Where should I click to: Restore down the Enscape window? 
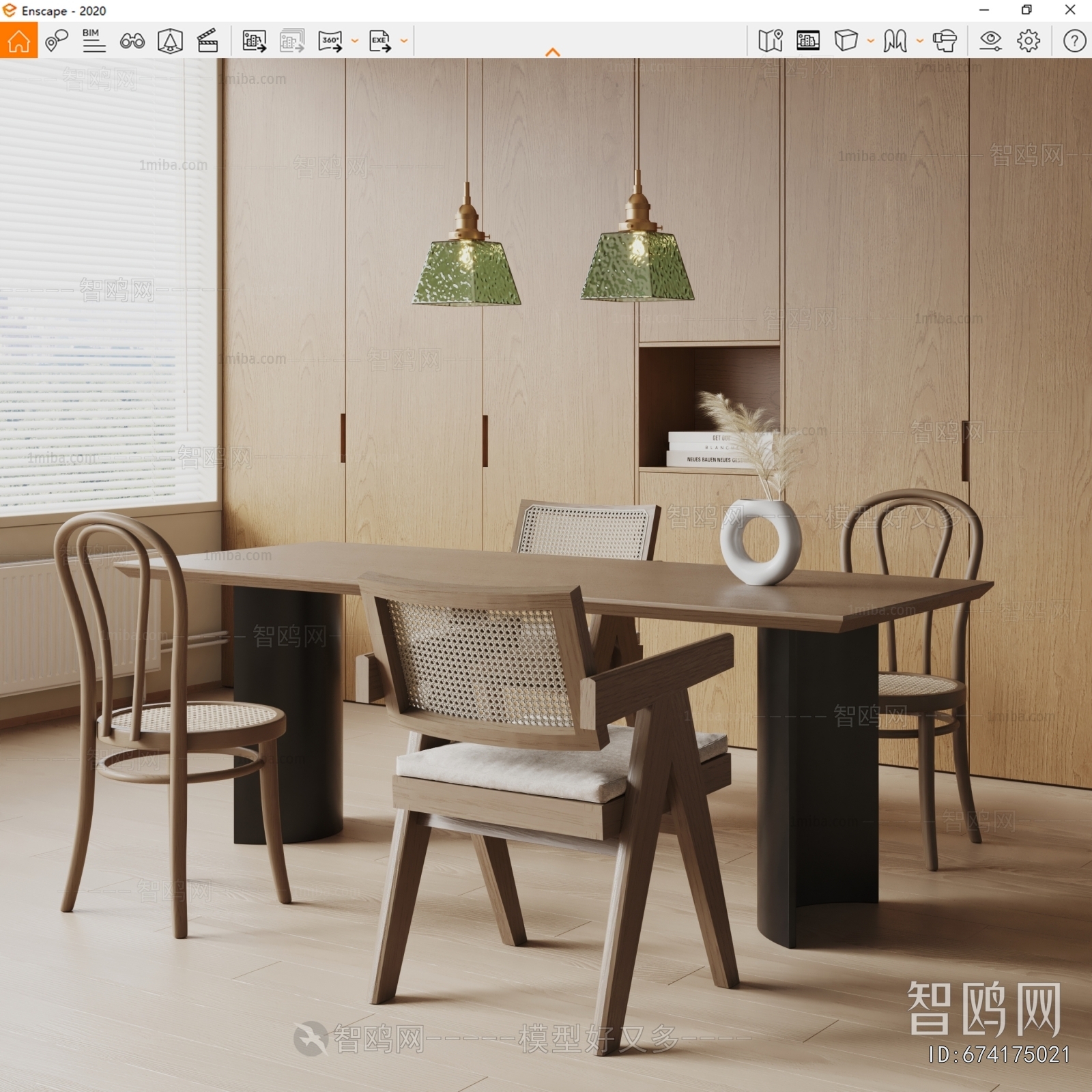pyautogui.click(x=1026, y=10)
